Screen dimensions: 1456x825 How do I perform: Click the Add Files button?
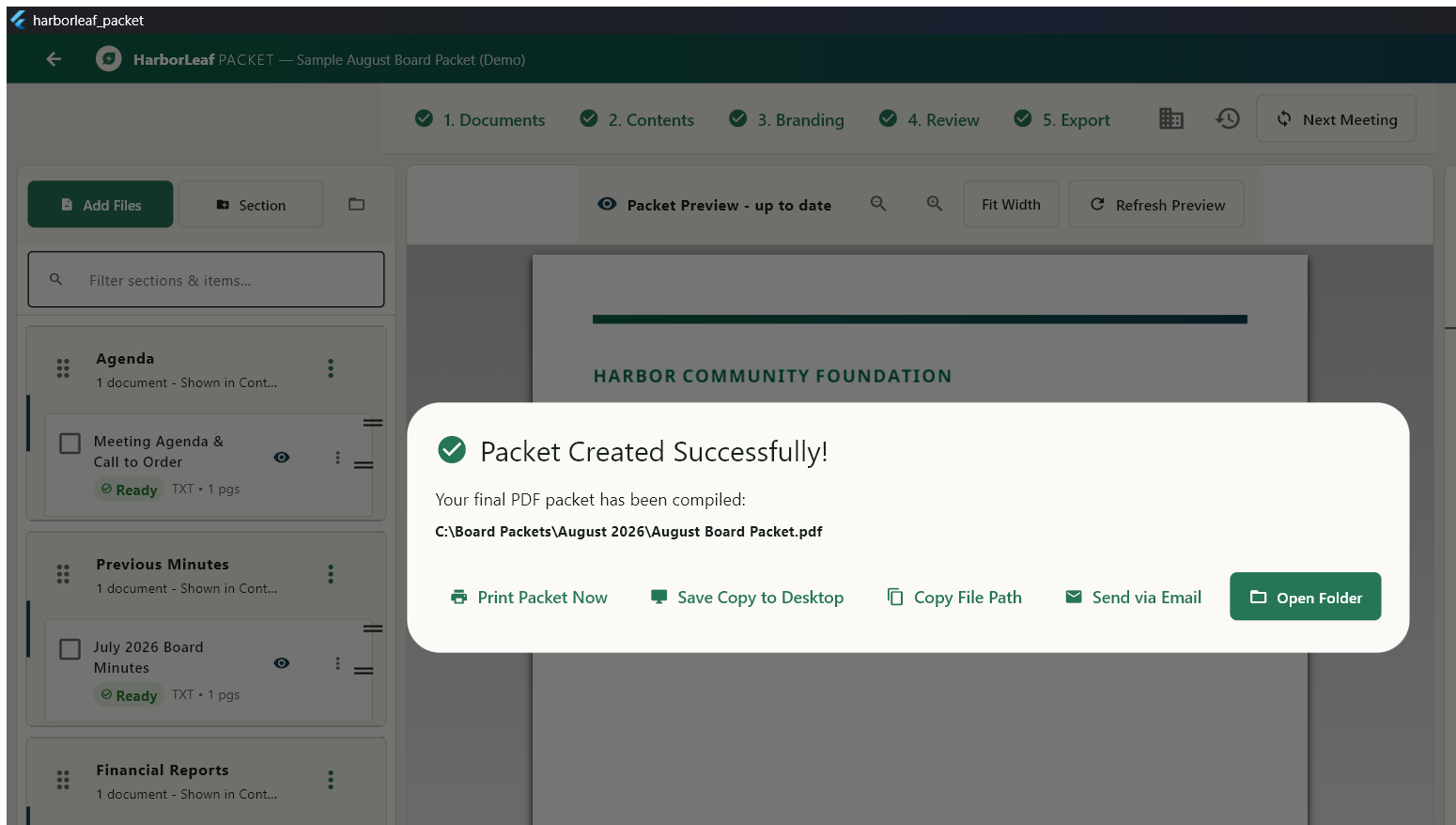[x=101, y=204]
